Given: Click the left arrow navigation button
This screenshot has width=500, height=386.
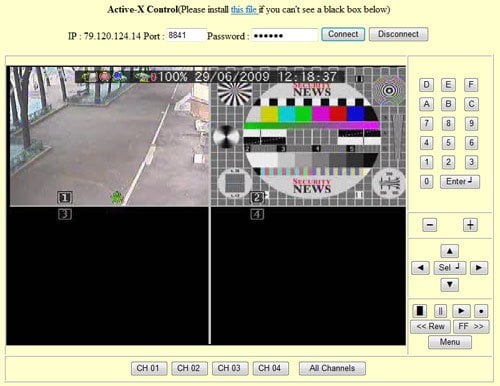Looking at the screenshot, I should click(x=420, y=268).
